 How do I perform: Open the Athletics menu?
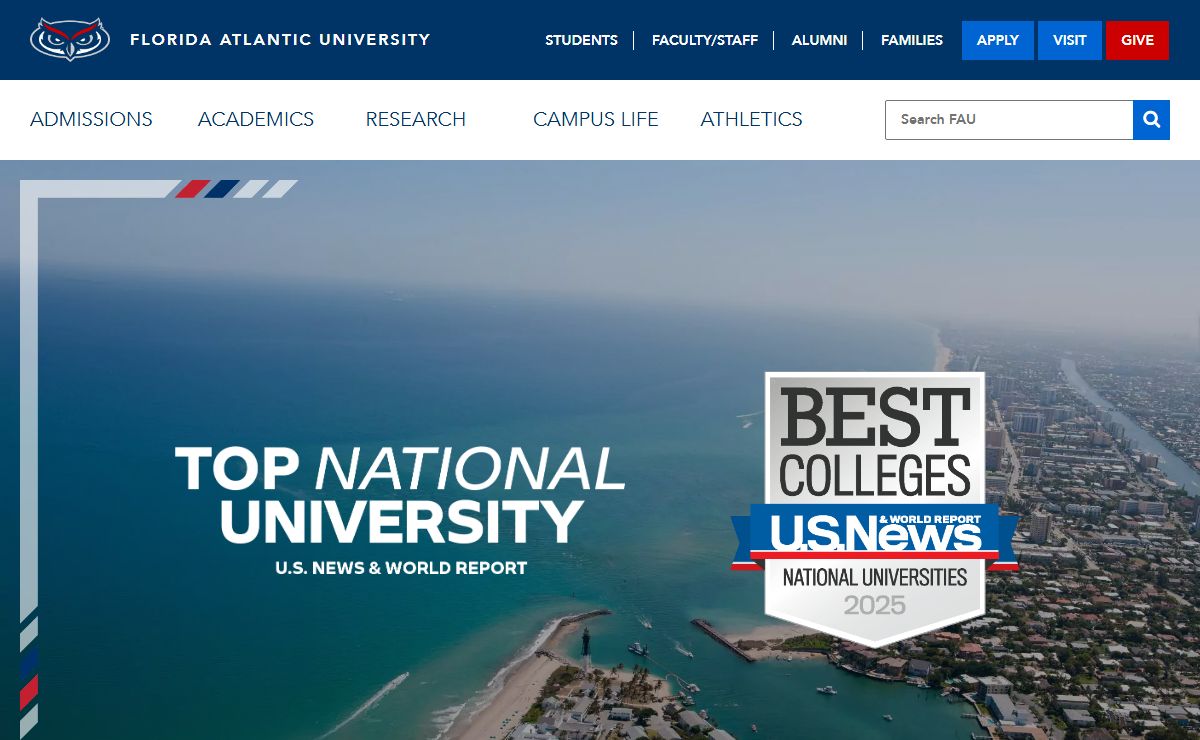pos(752,119)
